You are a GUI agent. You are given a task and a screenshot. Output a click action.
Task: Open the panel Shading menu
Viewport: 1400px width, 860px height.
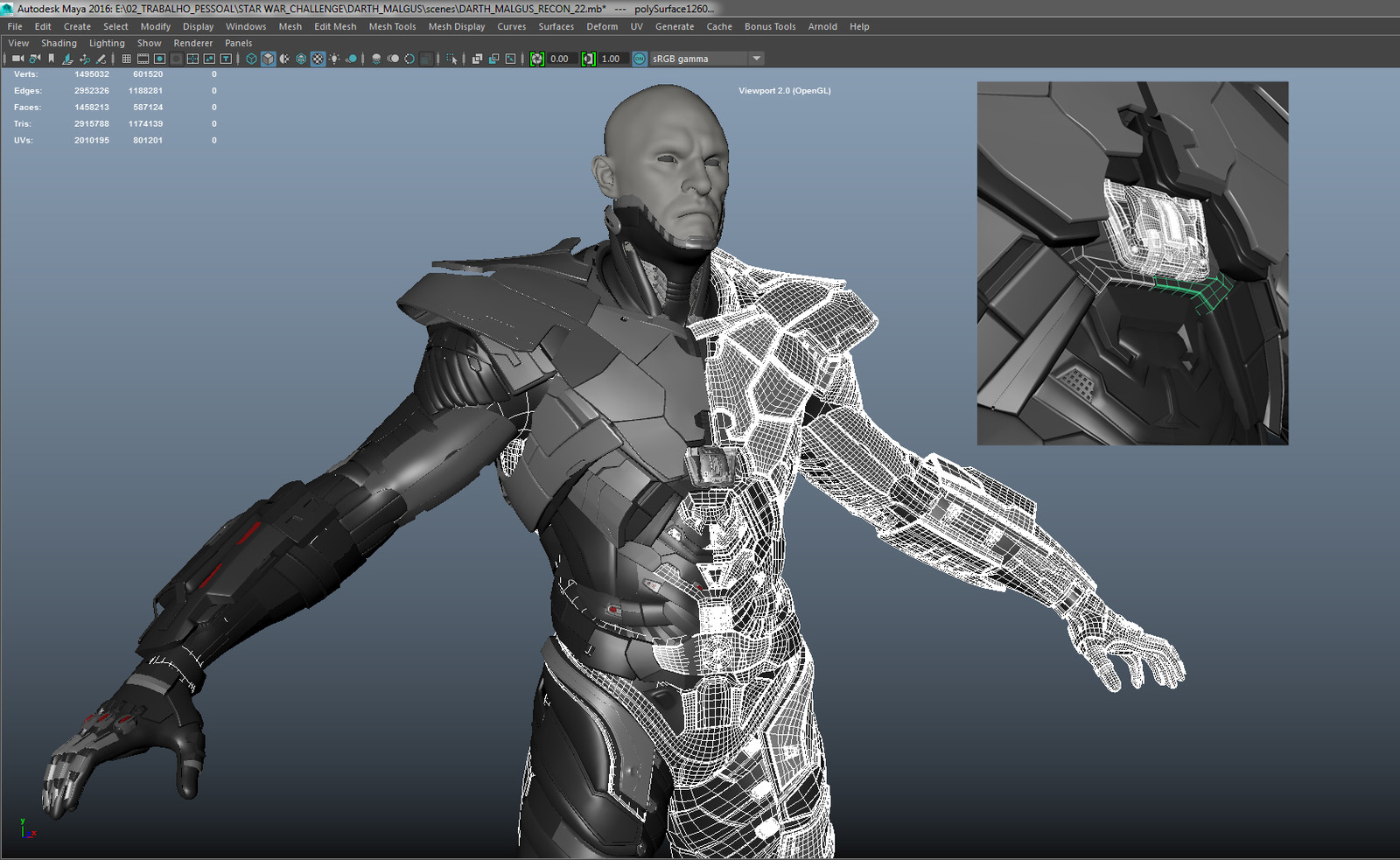coord(59,43)
